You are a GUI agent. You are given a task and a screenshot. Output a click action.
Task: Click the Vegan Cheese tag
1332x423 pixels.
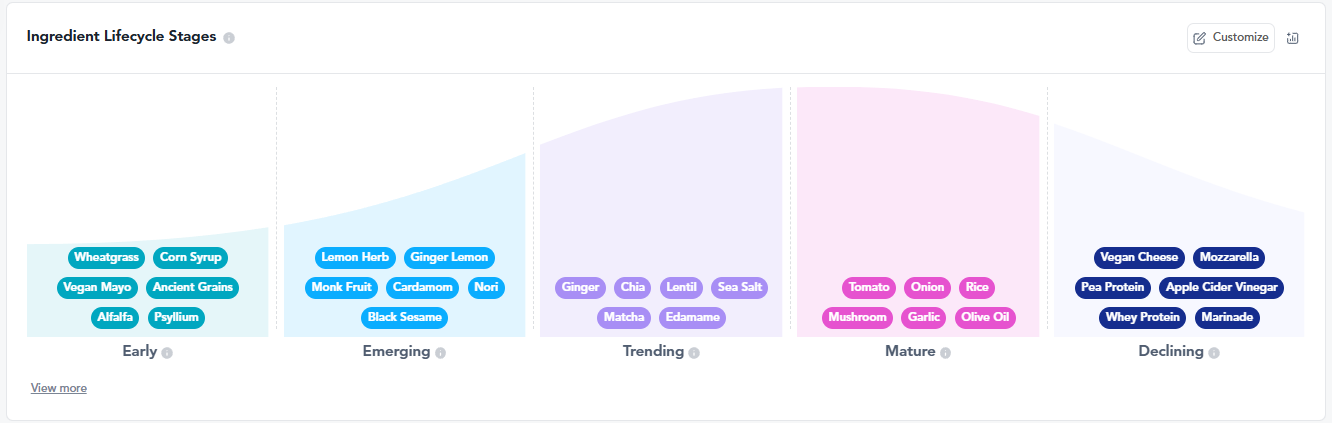1139,258
